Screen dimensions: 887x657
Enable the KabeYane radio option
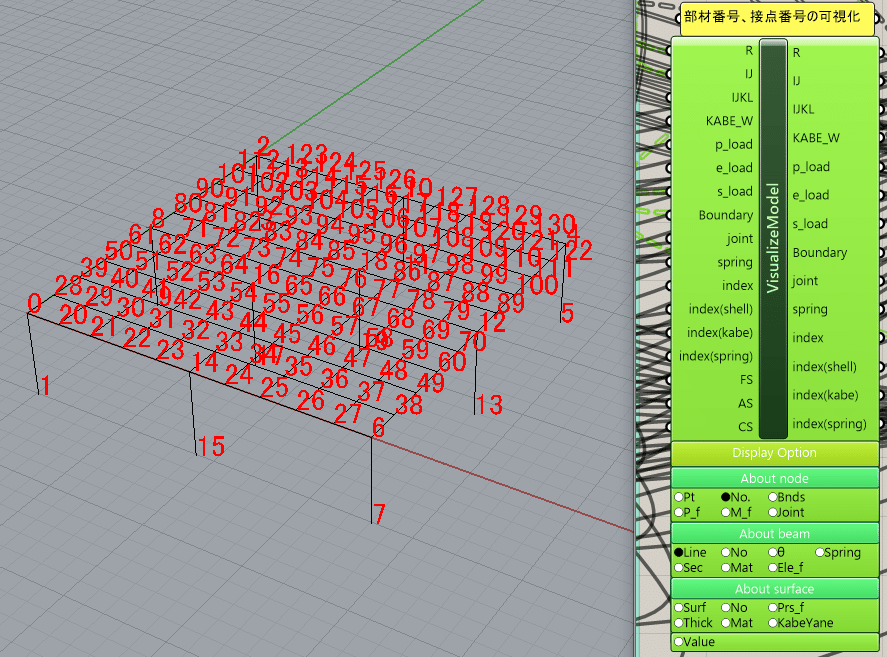772,623
